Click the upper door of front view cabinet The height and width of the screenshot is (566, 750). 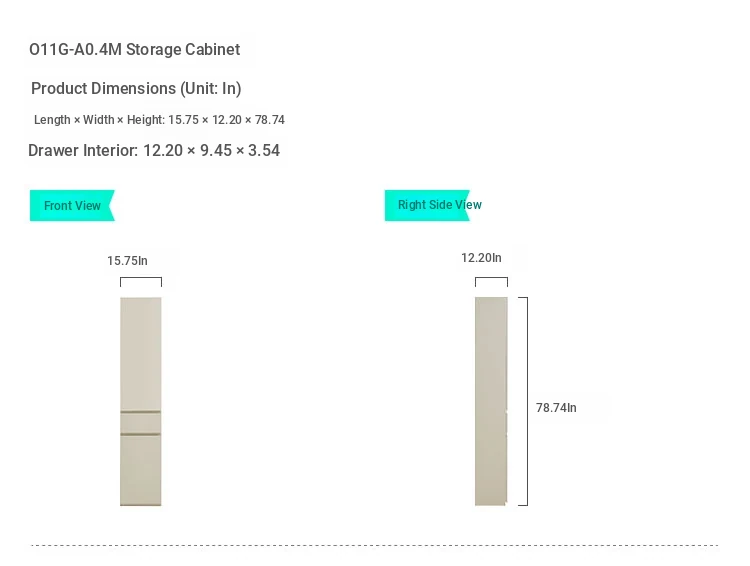(141, 354)
